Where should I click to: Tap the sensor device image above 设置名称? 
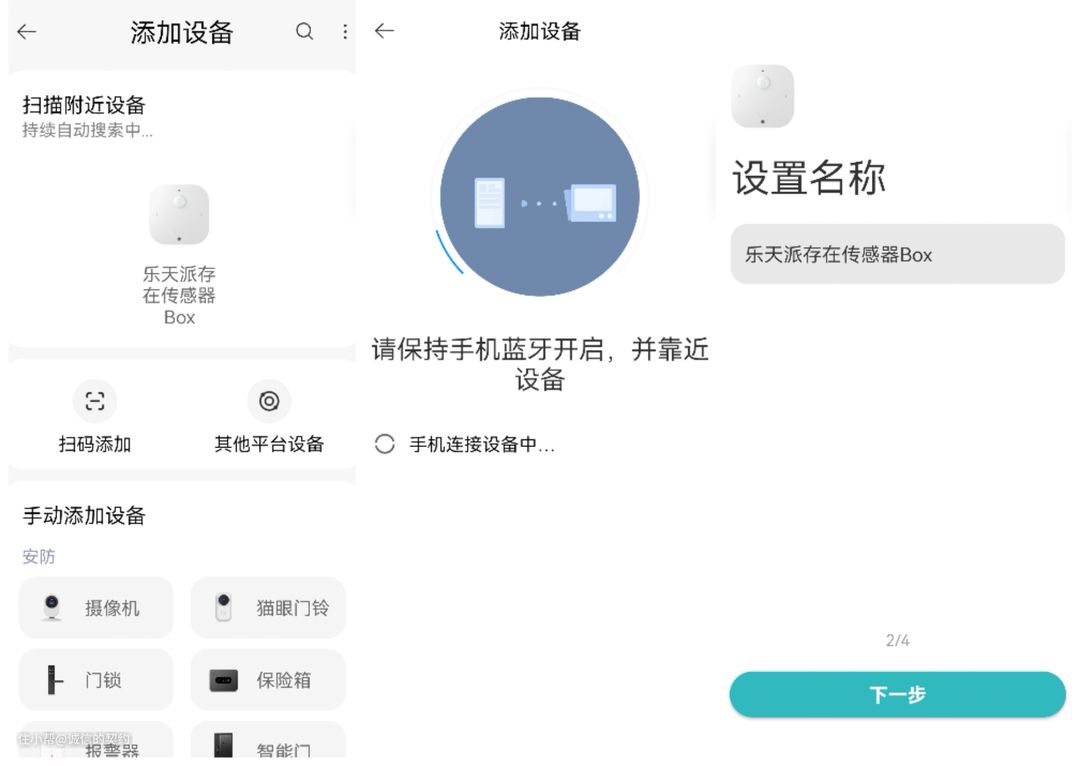[762, 97]
